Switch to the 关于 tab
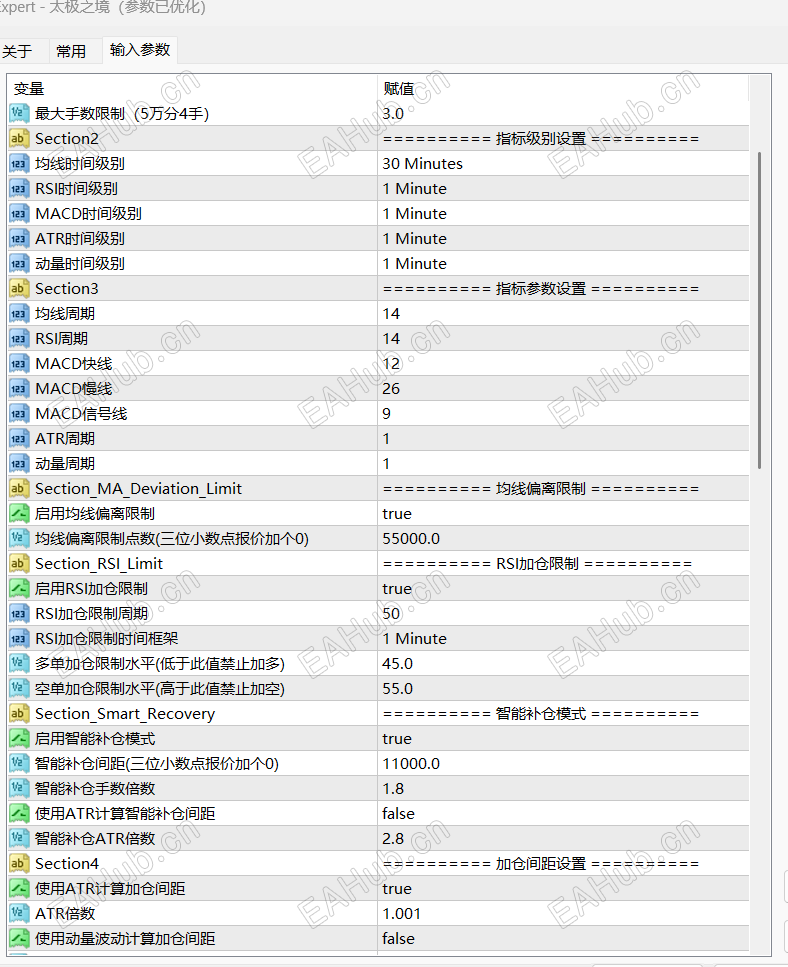This screenshot has height=967, width=788. pos(17,51)
